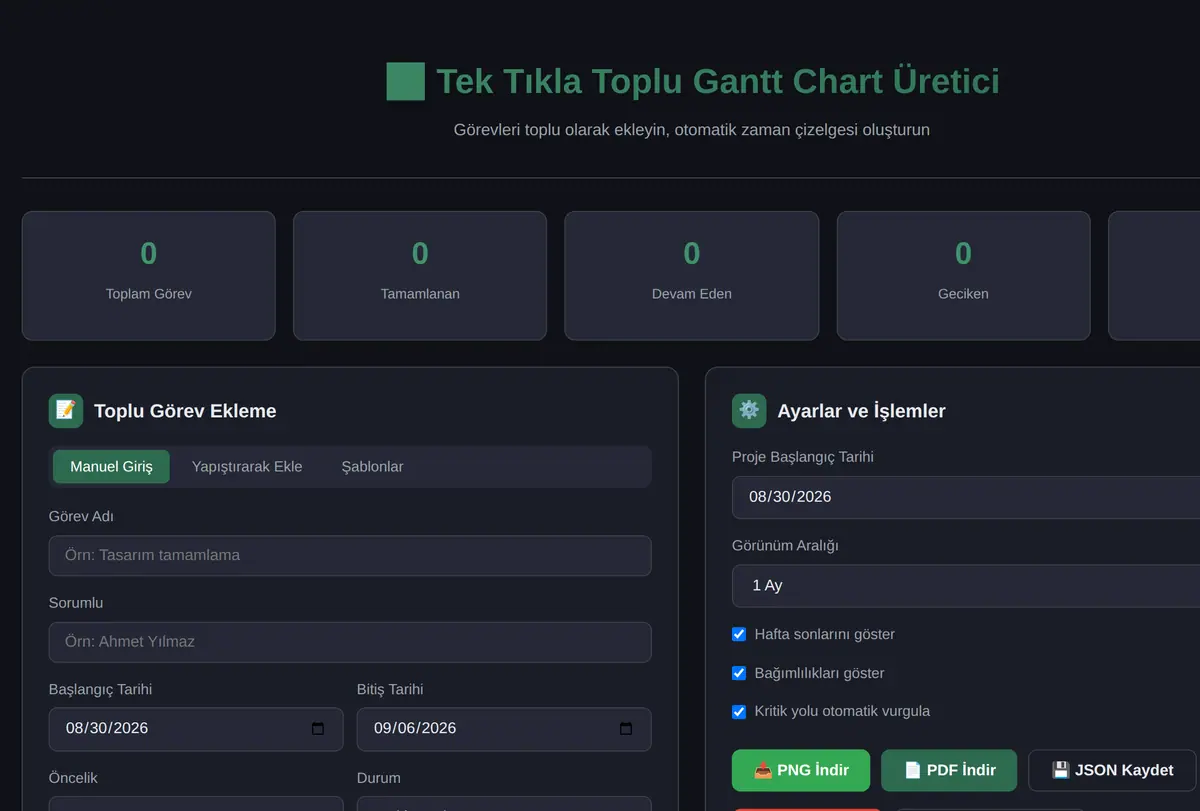Open calendar picker on Başlangıç Tarihi field
Screen dimensions: 1200x811
318,729
